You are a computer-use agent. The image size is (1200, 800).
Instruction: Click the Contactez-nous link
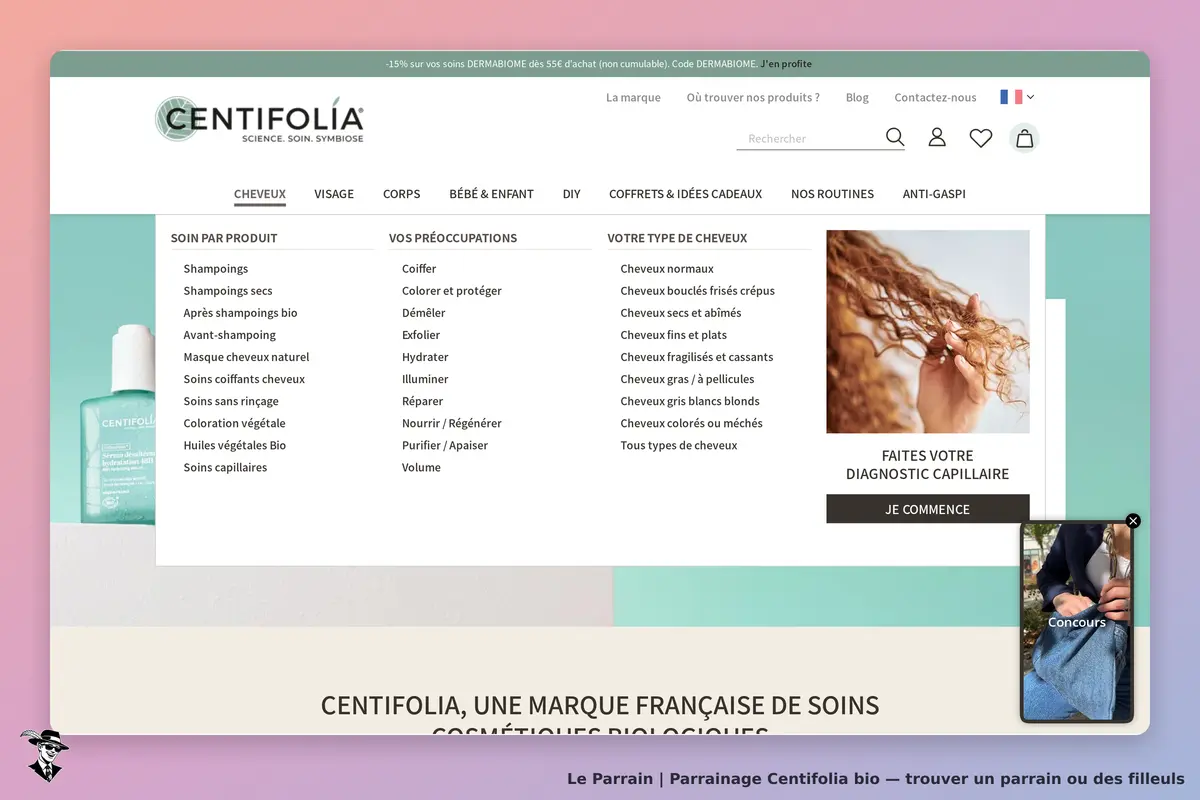[935, 97]
